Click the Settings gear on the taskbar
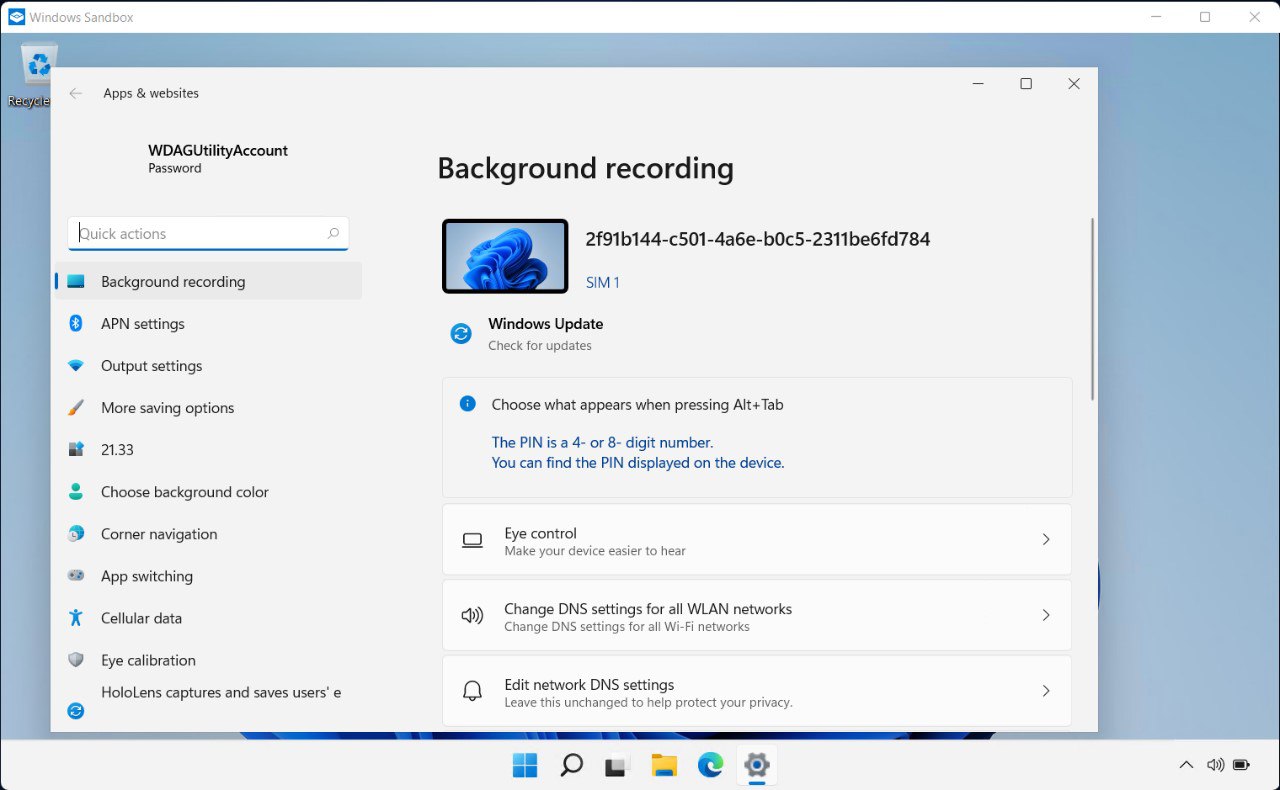The height and width of the screenshot is (790, 1280). tap(756, 766)
